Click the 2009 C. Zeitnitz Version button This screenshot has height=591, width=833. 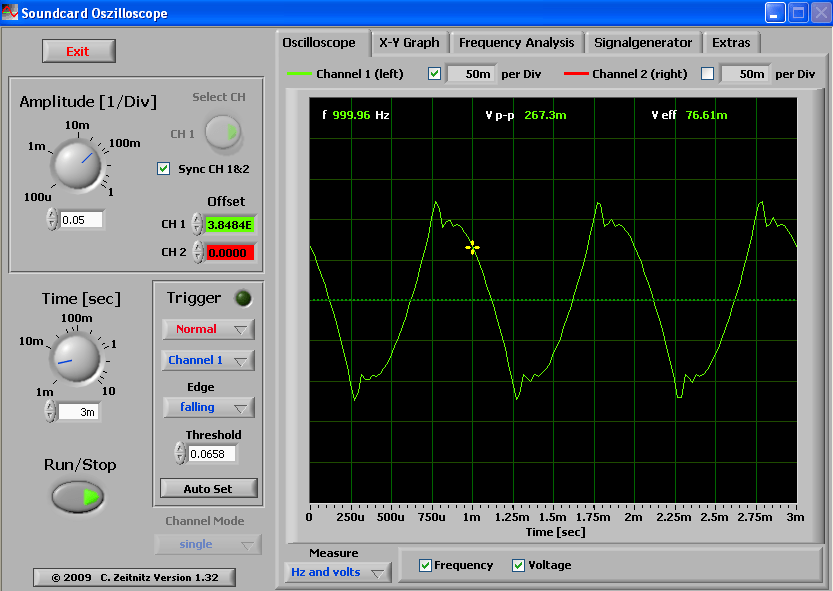[135, 577]
